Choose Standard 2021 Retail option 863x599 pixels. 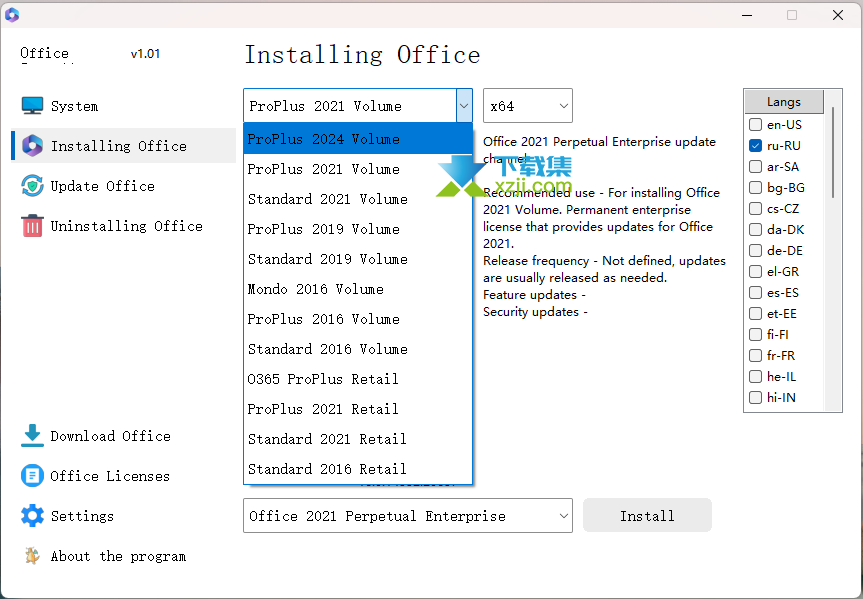tap(358, 439)
